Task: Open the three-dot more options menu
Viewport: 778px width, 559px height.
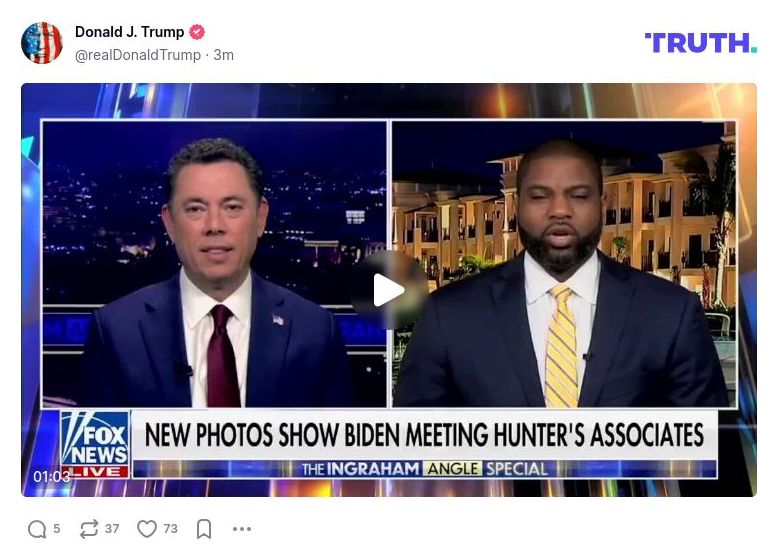Action: point(242,529)
